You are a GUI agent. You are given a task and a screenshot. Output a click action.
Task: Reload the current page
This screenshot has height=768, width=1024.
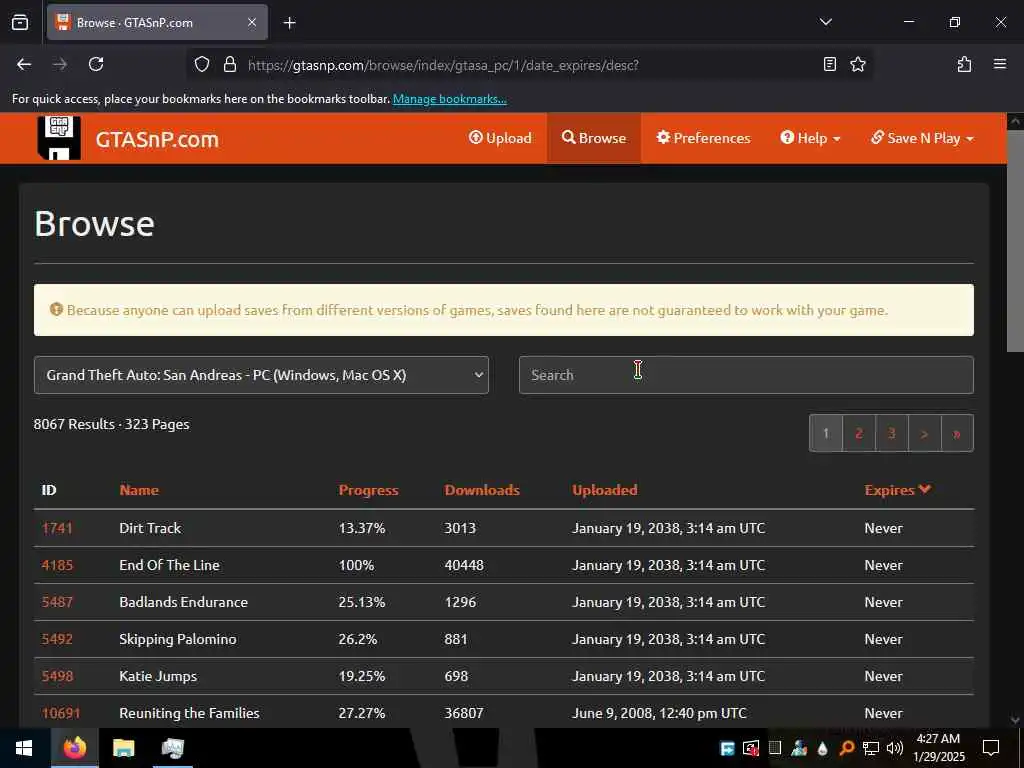tap(96, 64)
